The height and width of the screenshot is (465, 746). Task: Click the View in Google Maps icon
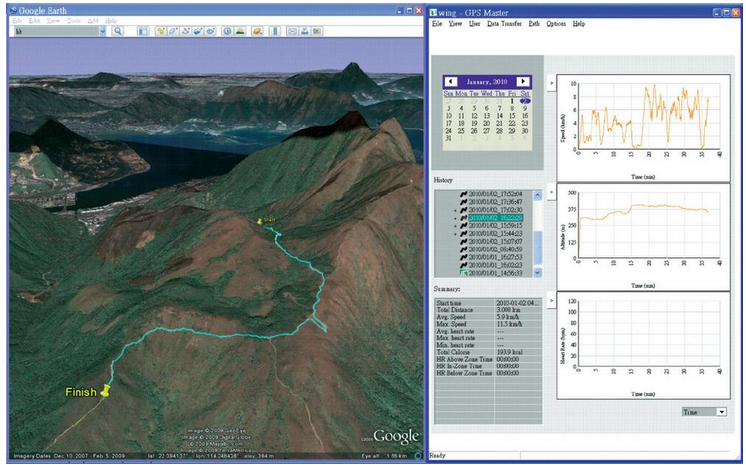pos(317,31)
